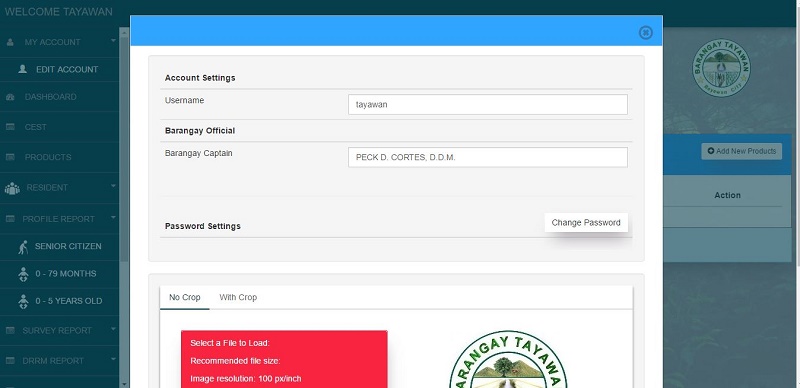Open the Products menu item
The image size is (800, 388).
click(48, 157)
